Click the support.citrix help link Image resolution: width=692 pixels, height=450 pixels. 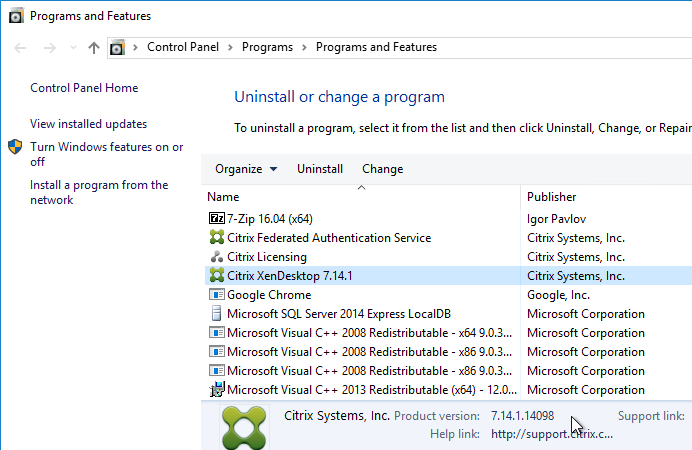pos(552,434)
